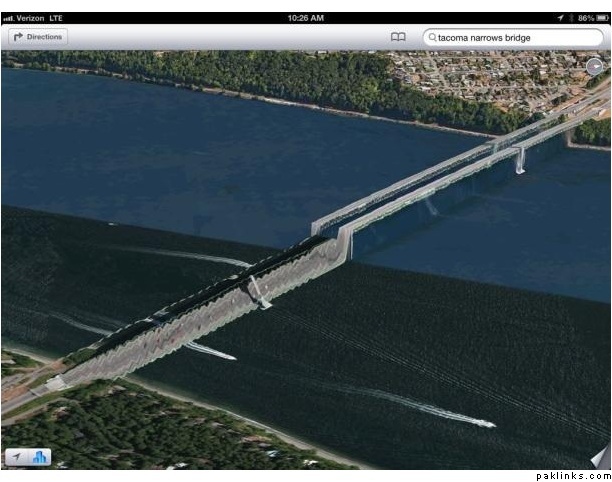Tap the battery indicator in status bar
Viewport: 612px width, 482px height.
(596, 18)
